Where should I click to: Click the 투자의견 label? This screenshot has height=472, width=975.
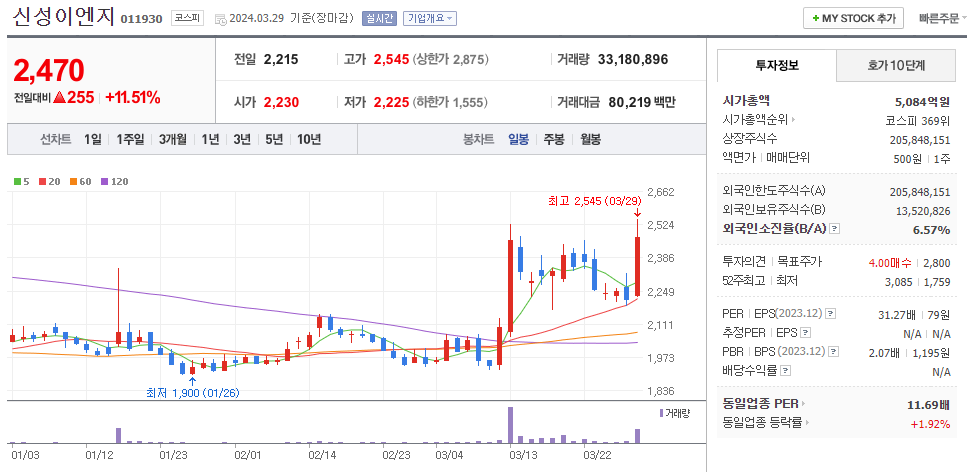(x=744, y=262)
